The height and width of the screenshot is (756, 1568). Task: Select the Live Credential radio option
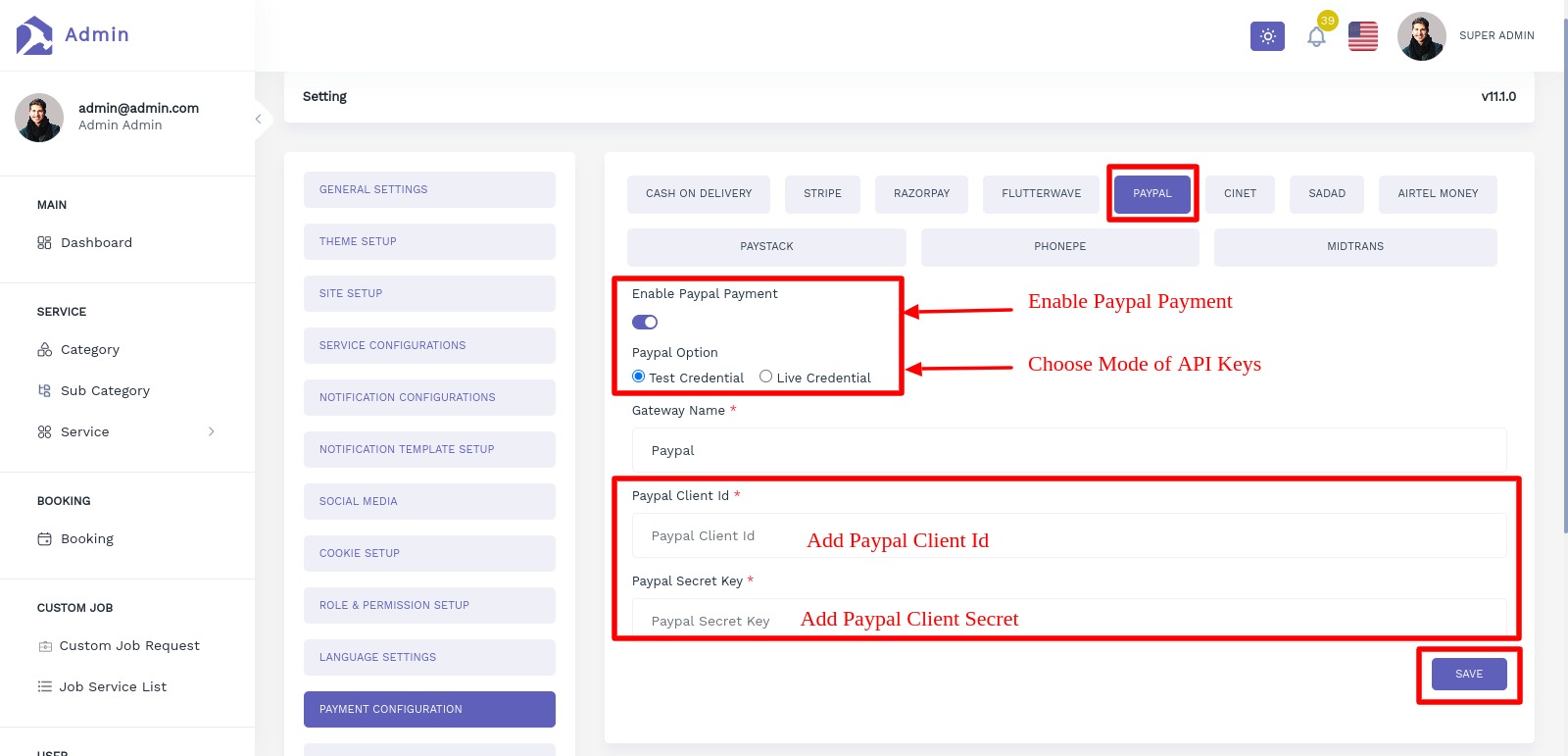(766, 377)
